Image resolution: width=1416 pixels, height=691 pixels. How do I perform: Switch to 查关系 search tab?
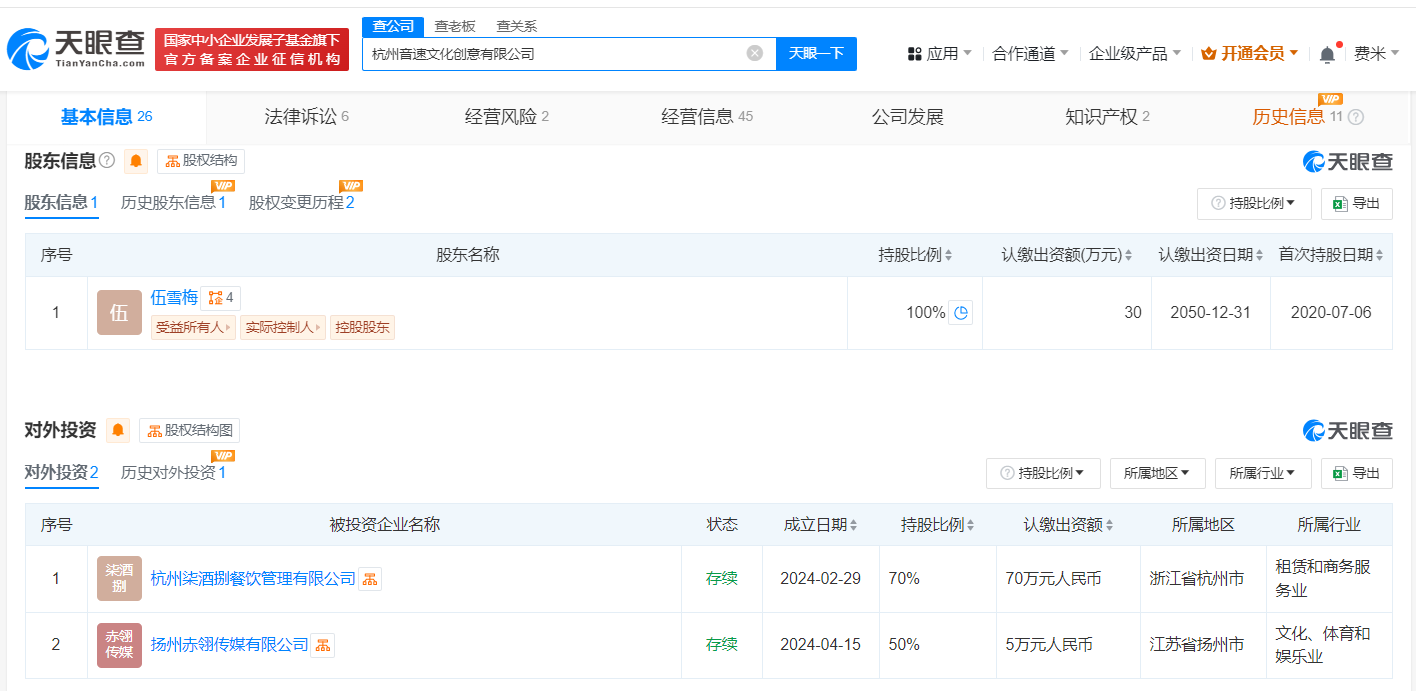click(517, 26)
